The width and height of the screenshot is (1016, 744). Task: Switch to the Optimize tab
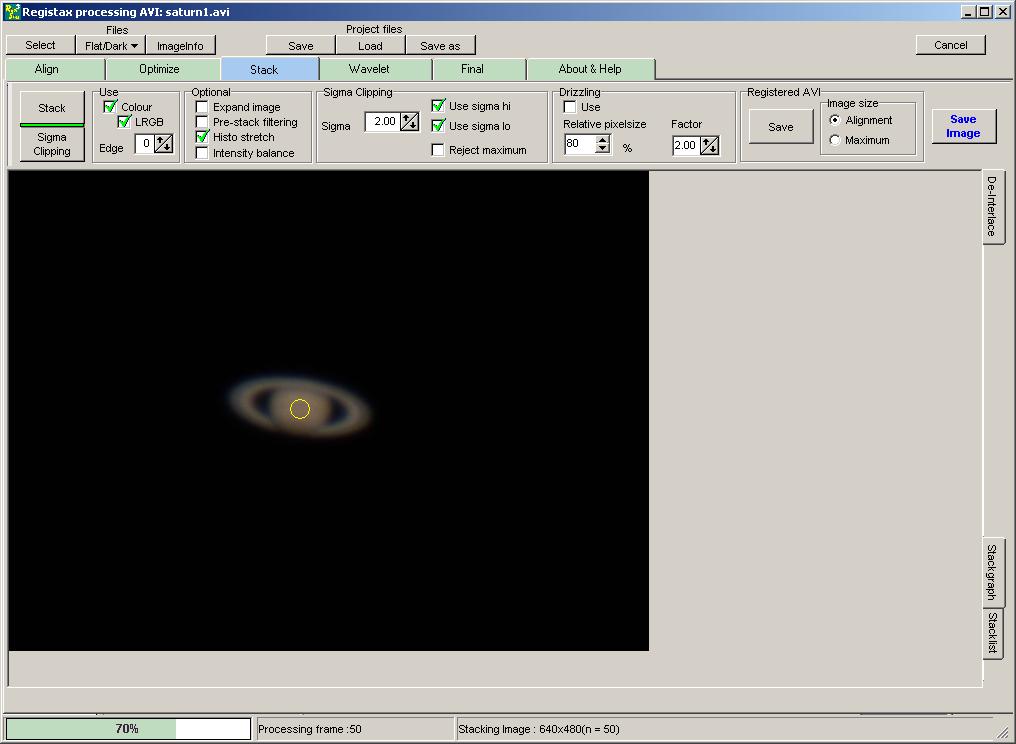coord(159,69)
